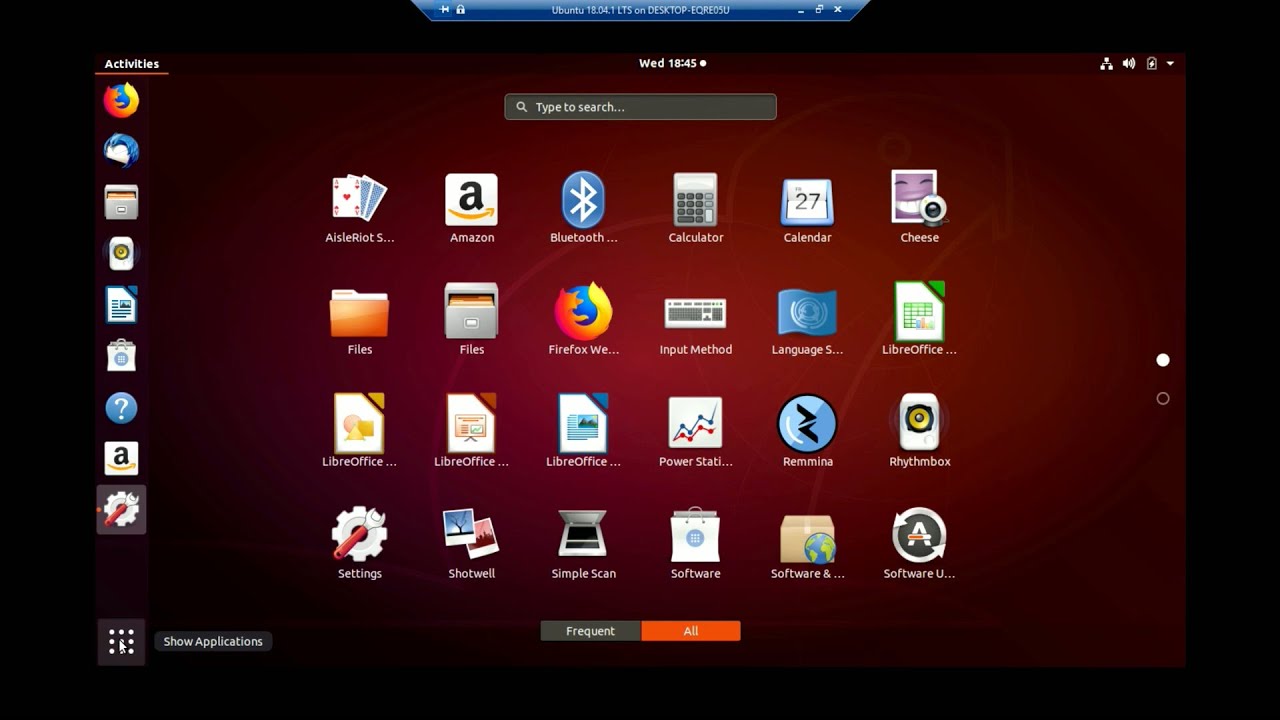Expand the system menu arrow
Image resolution: width=1280 pixels, height=720 pixels.
point(1170,64)
